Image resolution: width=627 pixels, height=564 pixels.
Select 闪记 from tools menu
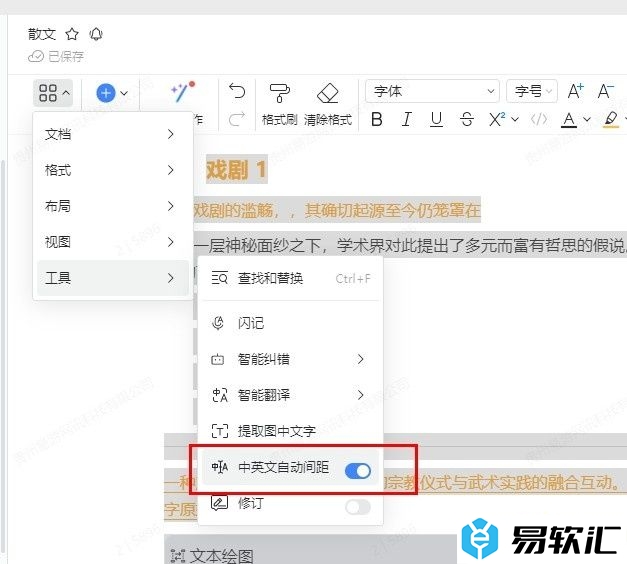[x=291, y=323]
